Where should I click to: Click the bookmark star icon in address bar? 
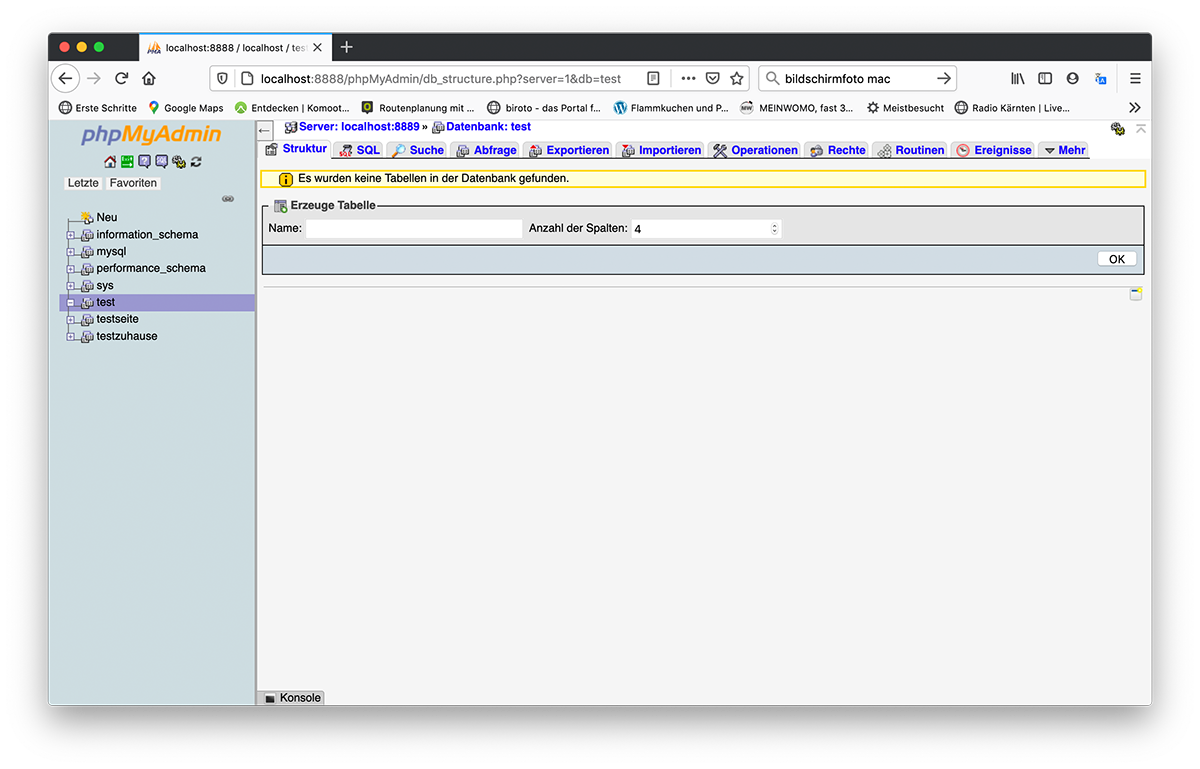(x=737, y=79)
